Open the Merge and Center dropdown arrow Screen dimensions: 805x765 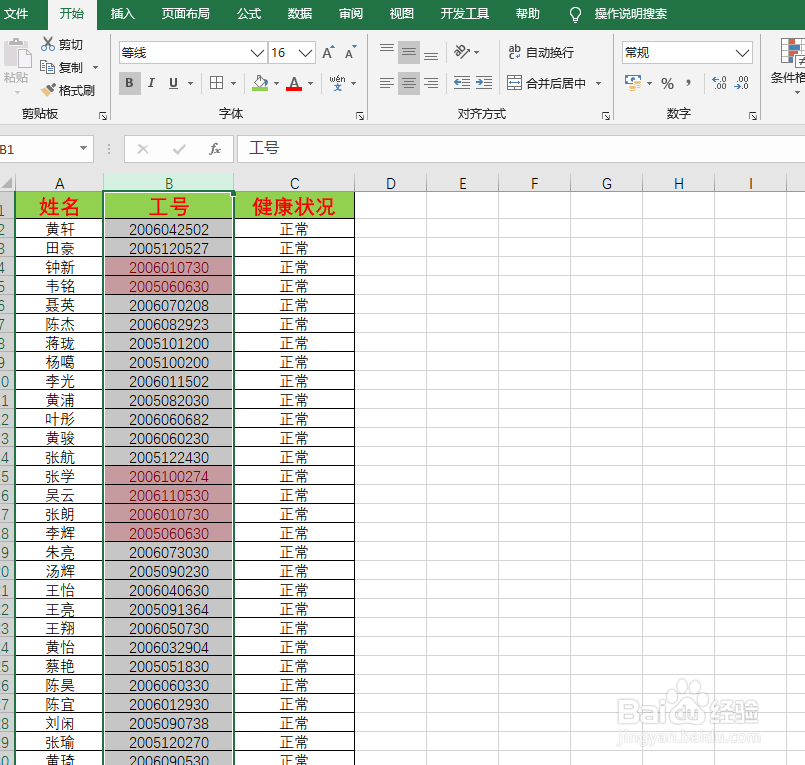598,83
